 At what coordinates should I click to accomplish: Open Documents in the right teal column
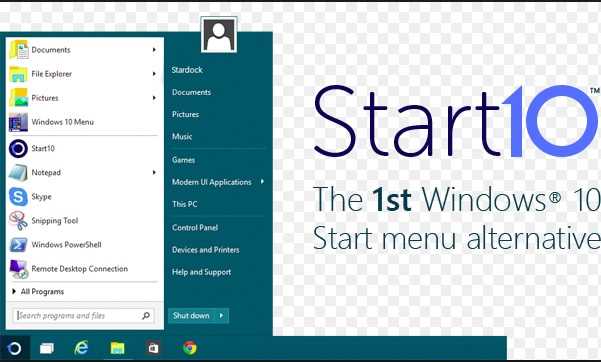click(191, 92)
